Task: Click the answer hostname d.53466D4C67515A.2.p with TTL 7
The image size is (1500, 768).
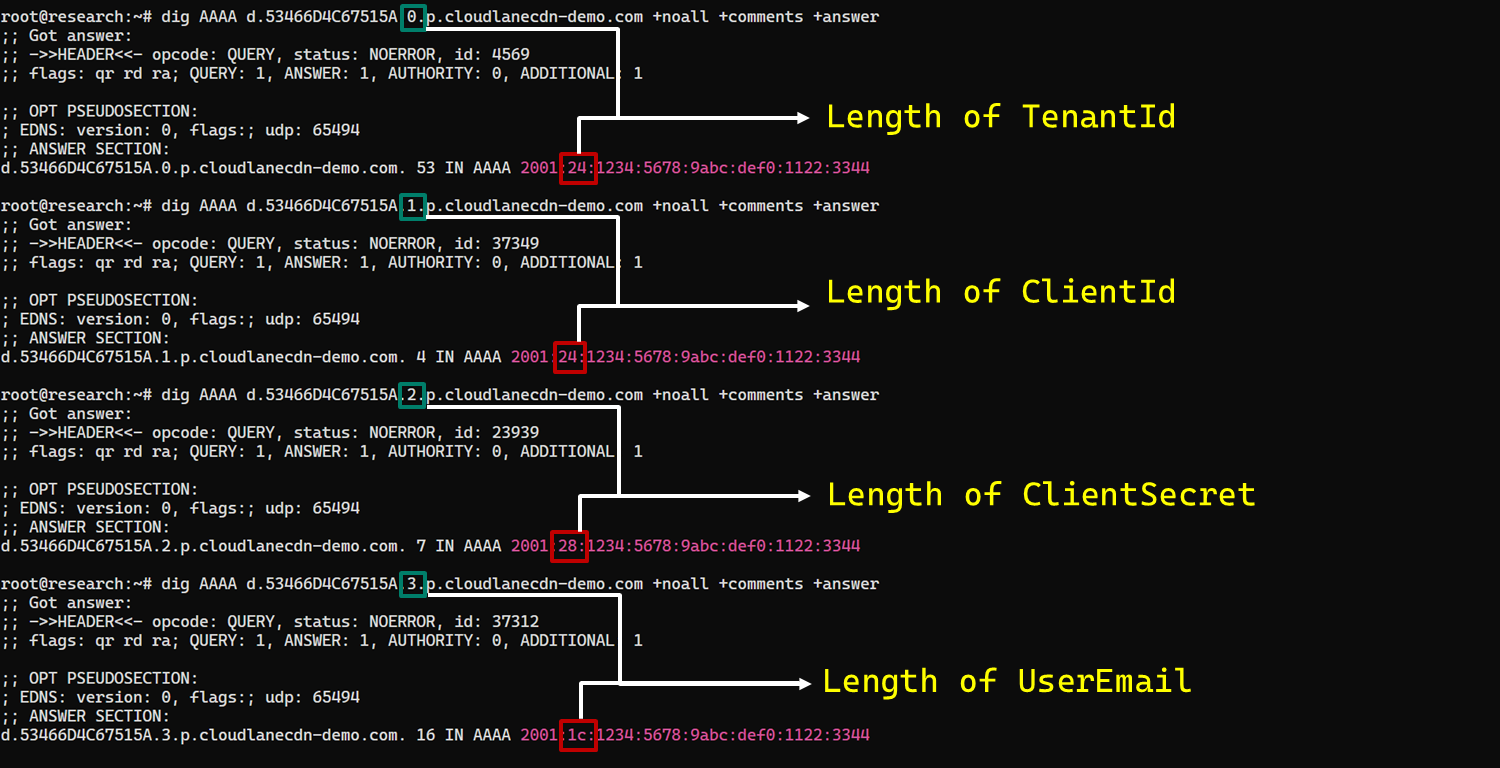Action: (204, 546)
